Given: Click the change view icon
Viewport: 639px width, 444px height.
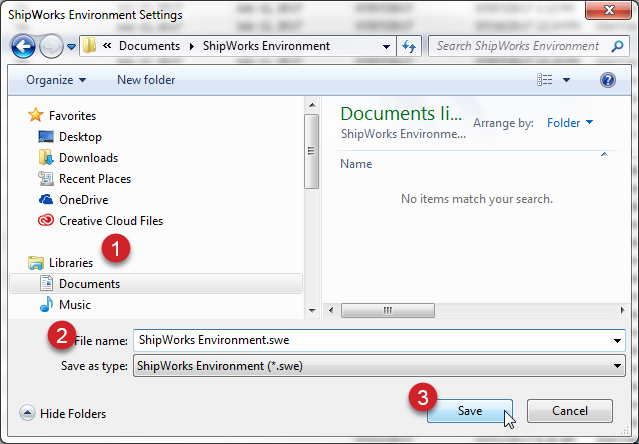Looking at the screenshot, I should pyautogui.click(x=544, y=80).
